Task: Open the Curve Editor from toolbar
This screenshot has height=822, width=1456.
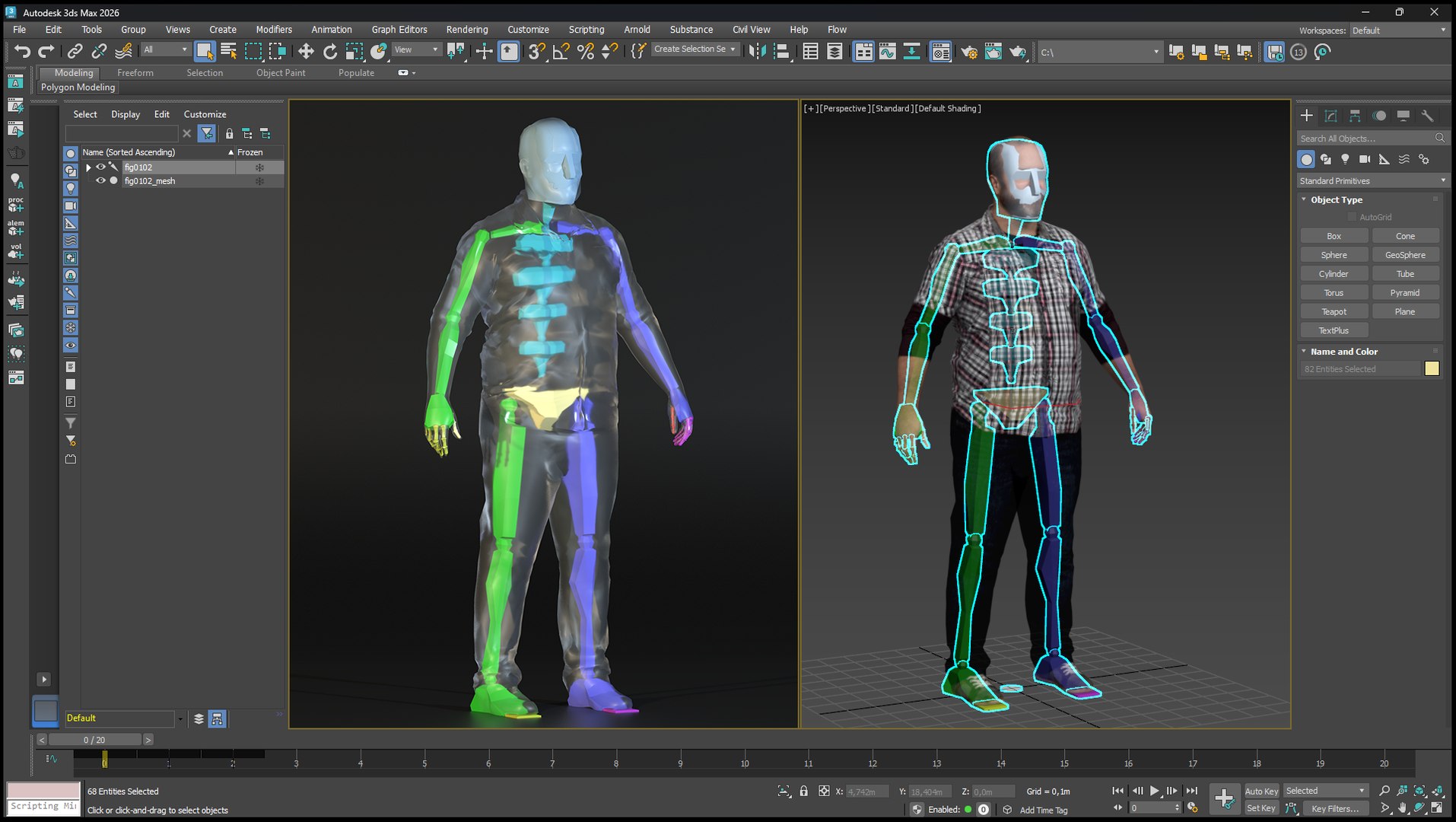Action: [888, 52]
